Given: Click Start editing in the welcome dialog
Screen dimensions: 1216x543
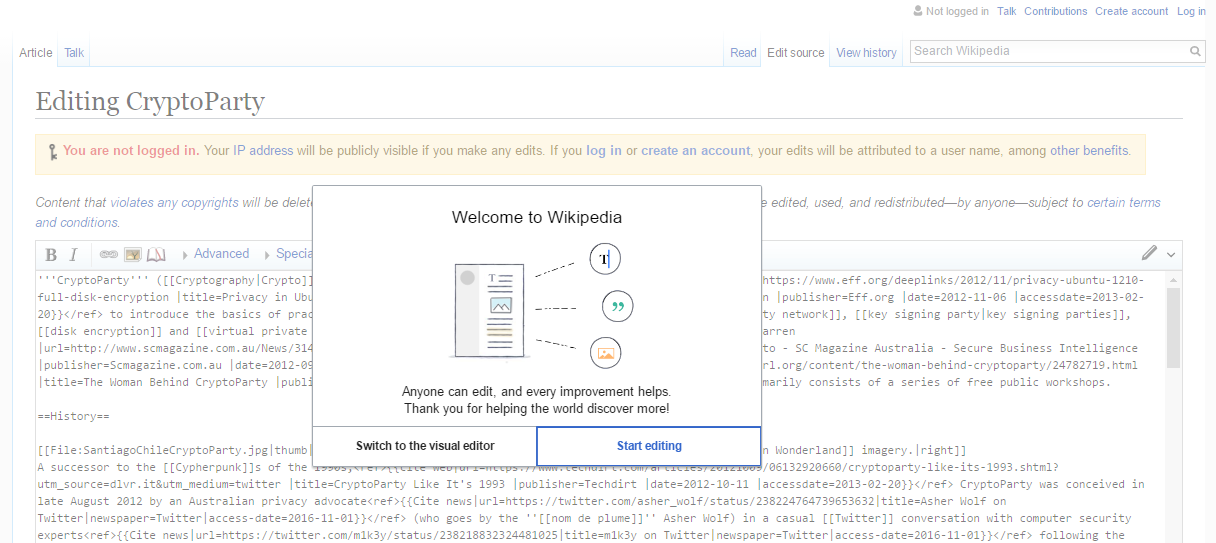Looking at the screenshot, I should 649,446.
